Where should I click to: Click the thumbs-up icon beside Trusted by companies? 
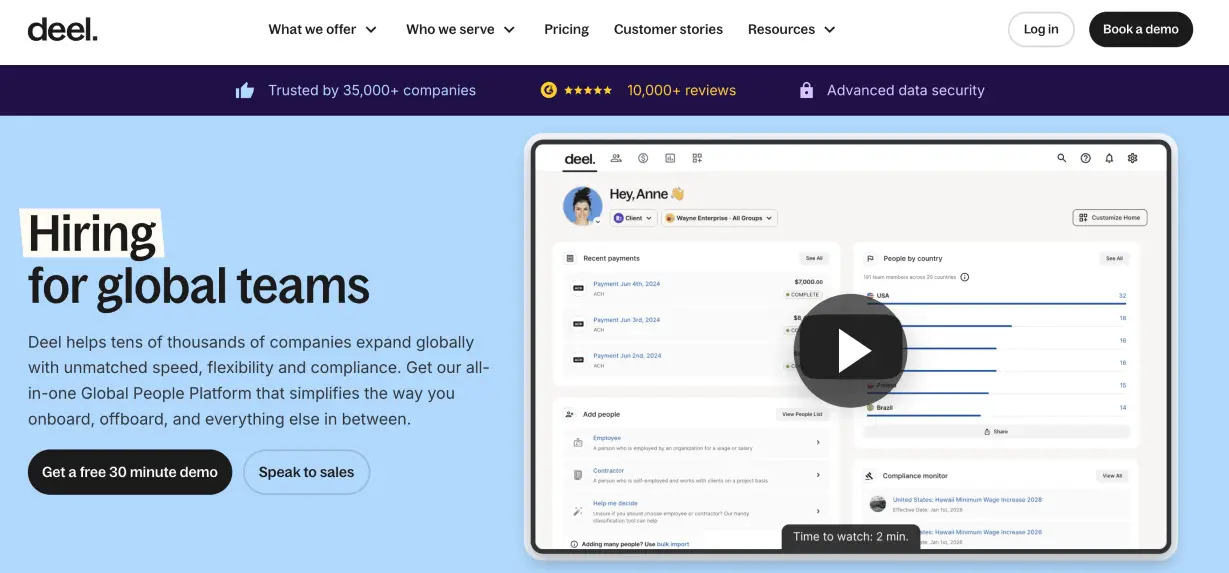pyautogui.click(x=245, y=90)
